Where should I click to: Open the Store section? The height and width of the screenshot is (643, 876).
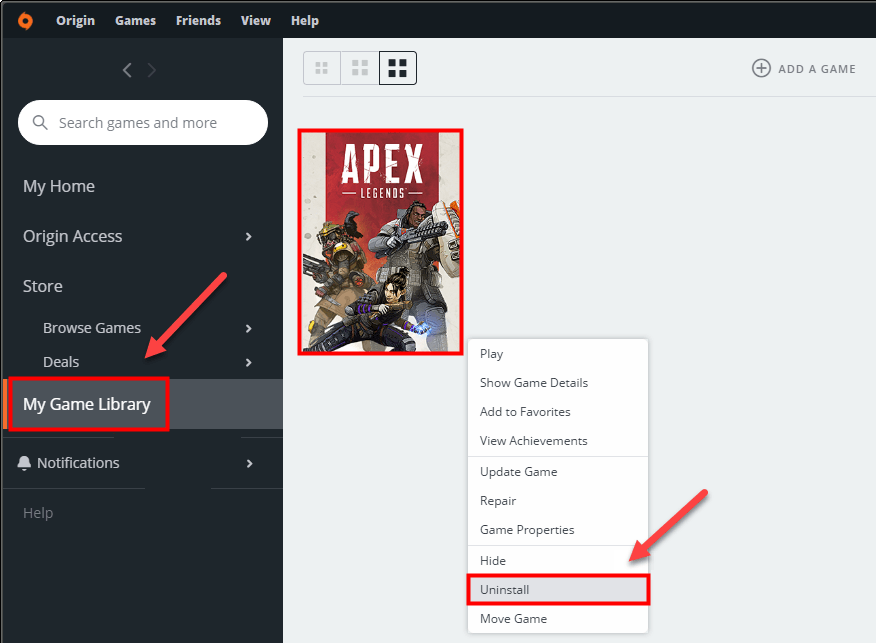point(42,286)
